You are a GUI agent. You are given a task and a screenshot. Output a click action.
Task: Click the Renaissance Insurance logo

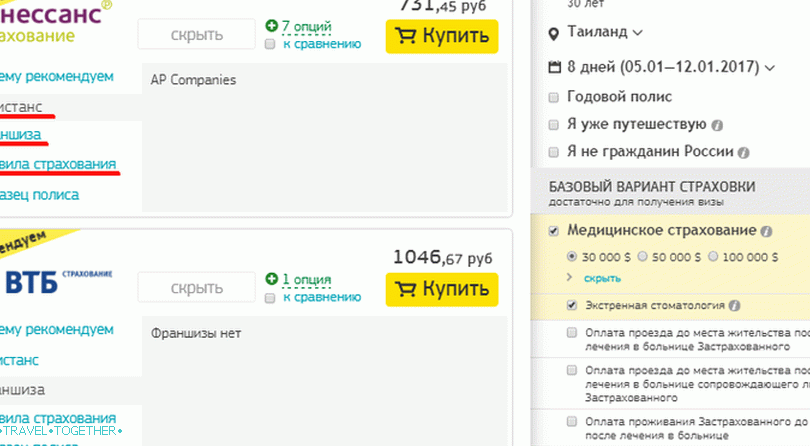point(62,22)
